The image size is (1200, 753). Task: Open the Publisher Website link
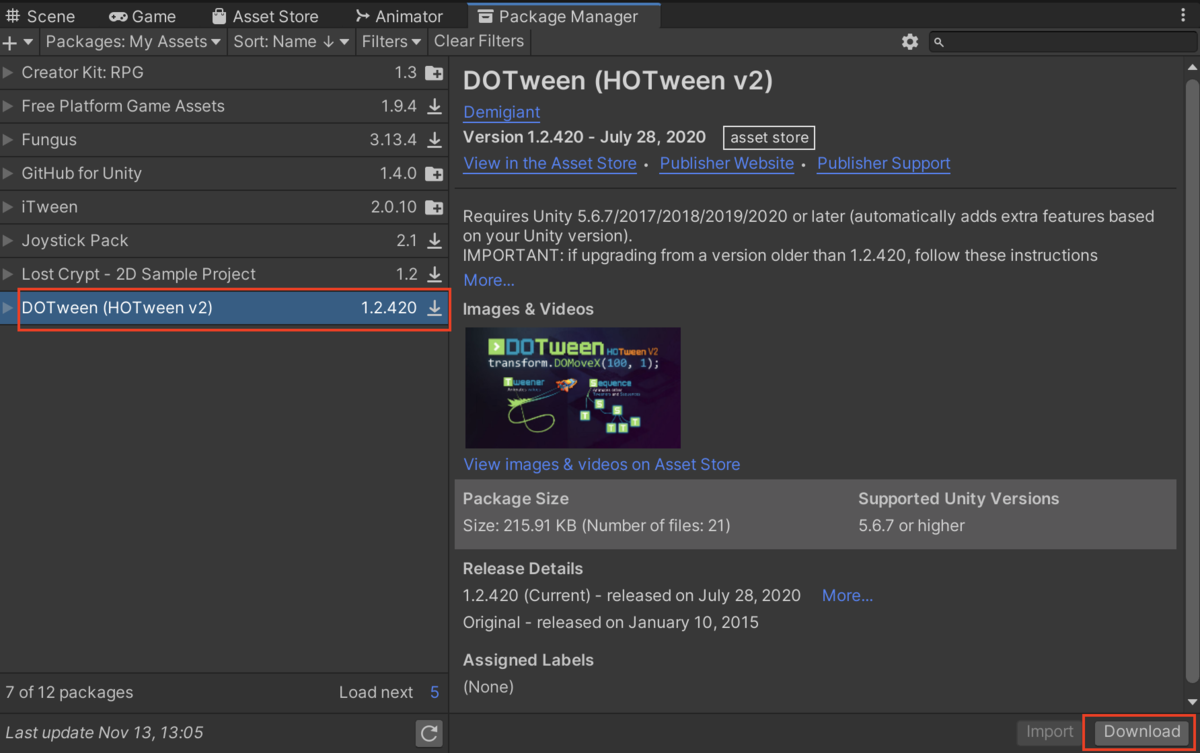(727, 163)
